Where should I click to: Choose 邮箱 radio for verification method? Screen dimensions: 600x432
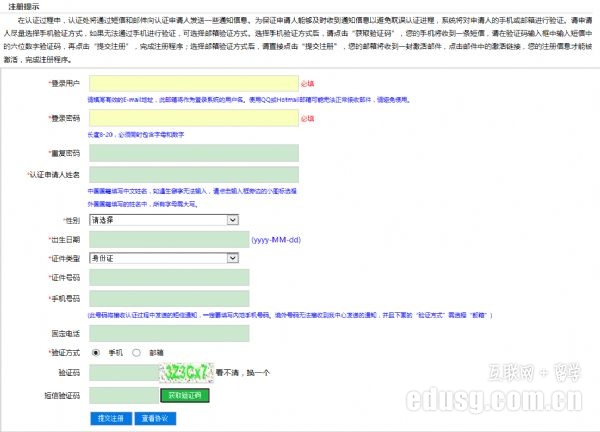pos(136,353)
